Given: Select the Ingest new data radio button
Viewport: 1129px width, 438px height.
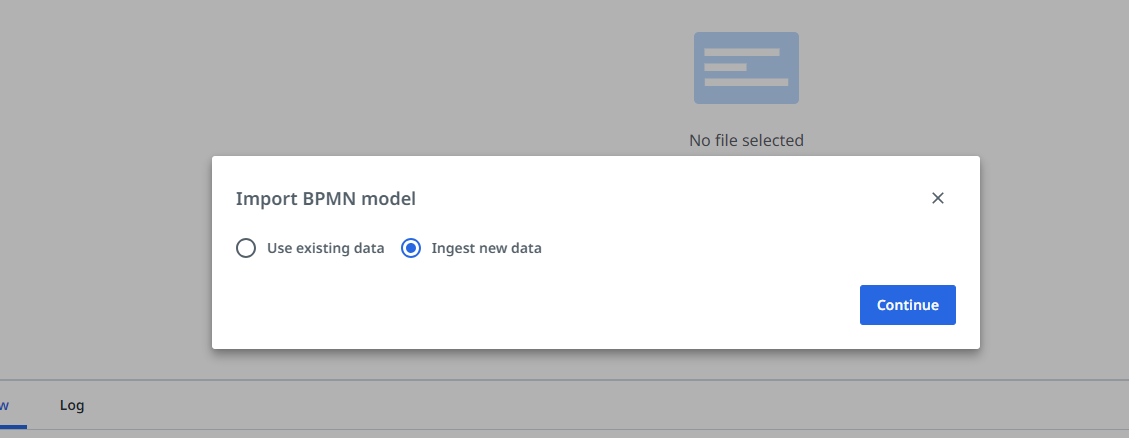Looking at the screenshot, I should [x=411, y=248].
